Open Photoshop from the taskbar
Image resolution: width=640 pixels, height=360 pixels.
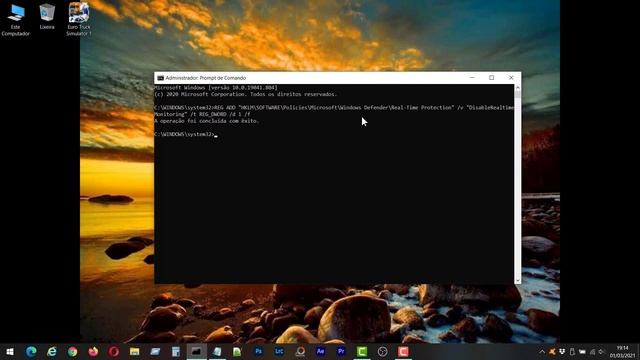(258, 351)
